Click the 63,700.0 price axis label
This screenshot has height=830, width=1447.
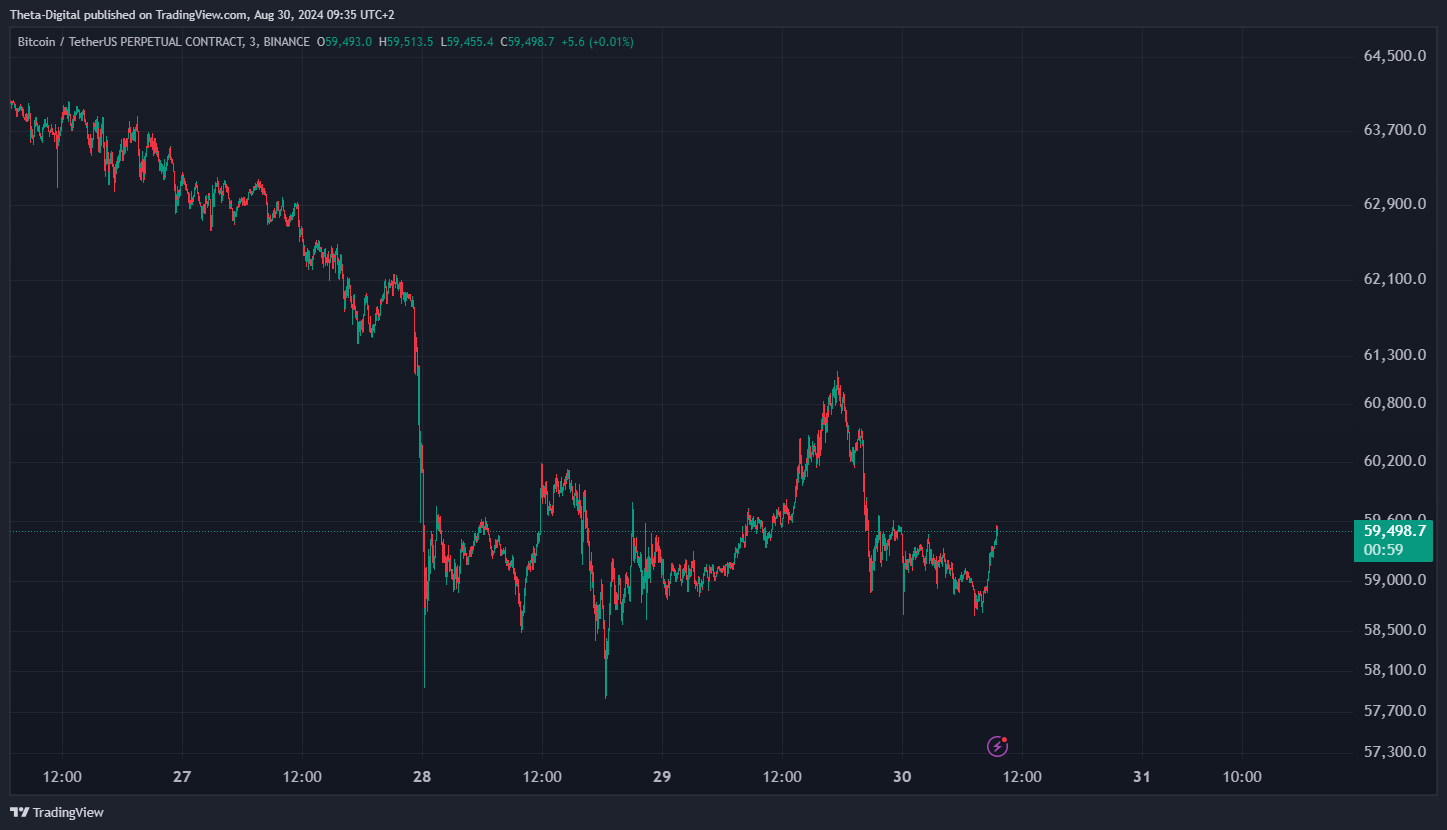pos(1394,130)
